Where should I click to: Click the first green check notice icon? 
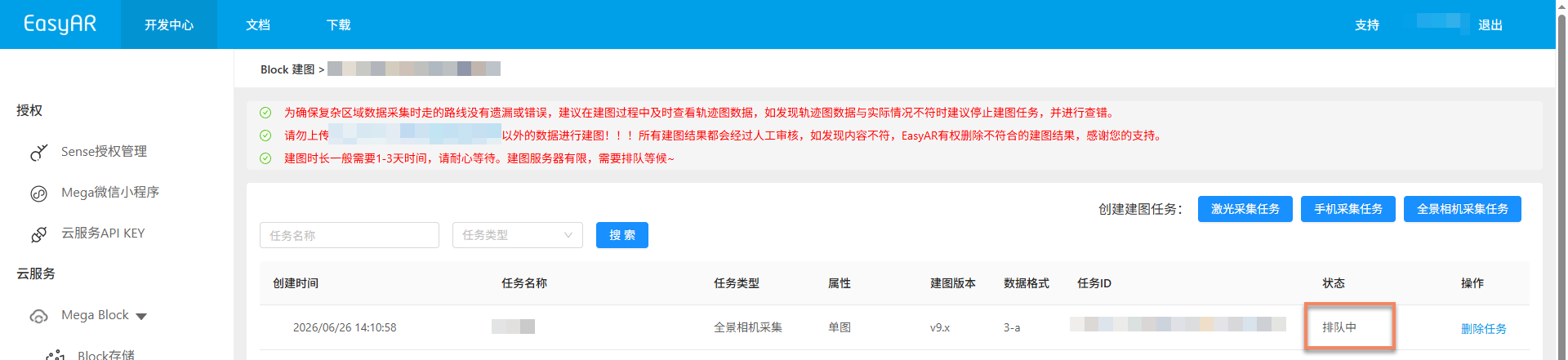[265, 113]
